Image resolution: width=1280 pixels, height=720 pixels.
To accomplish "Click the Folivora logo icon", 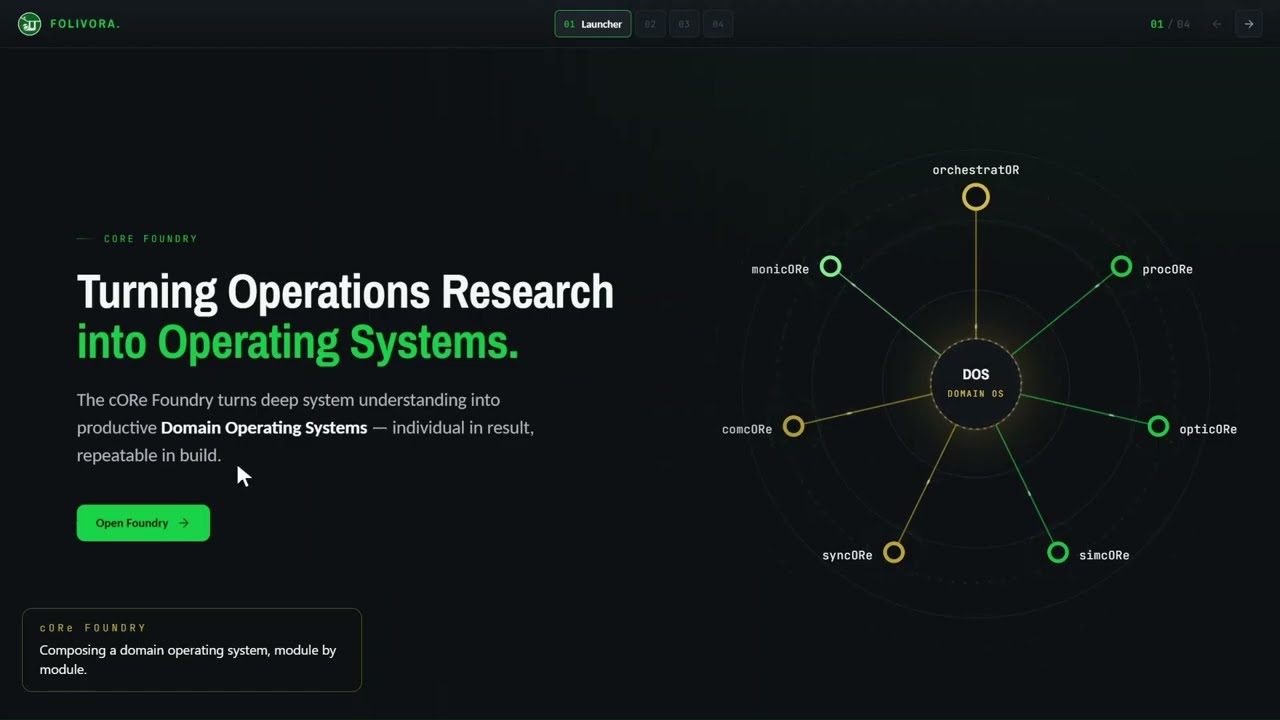I will (30, 24).
